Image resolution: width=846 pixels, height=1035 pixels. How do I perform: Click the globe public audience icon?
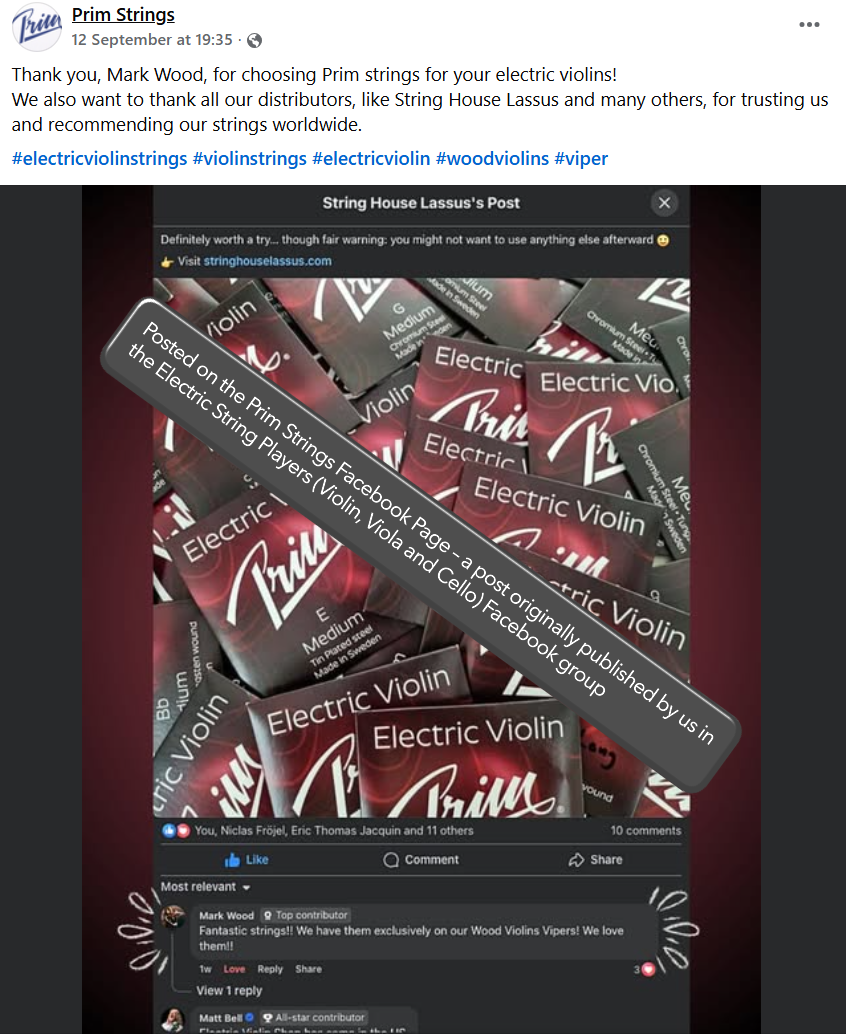(x=254, y=40)
